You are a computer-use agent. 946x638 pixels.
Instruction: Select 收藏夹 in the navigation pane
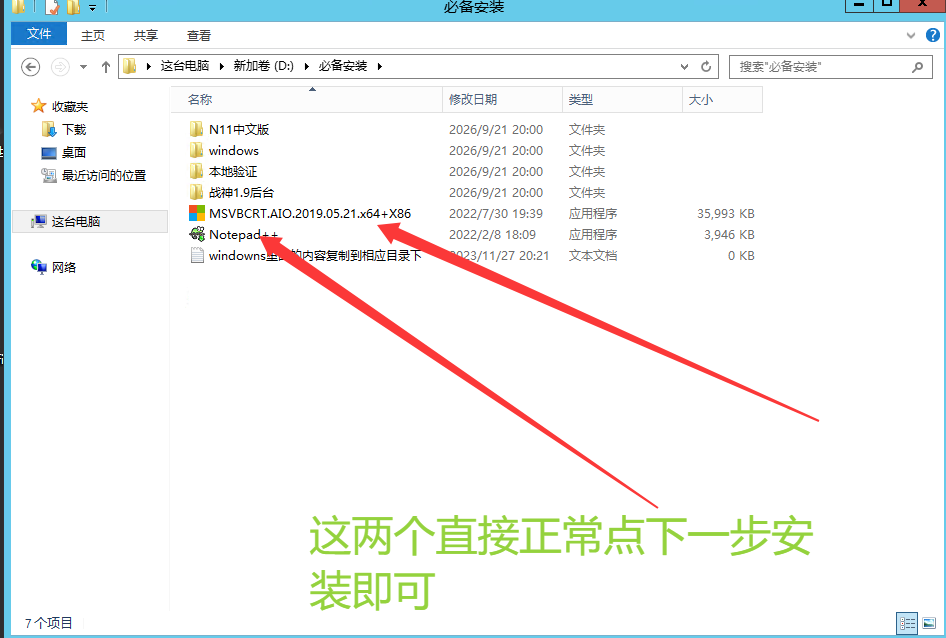70,107
